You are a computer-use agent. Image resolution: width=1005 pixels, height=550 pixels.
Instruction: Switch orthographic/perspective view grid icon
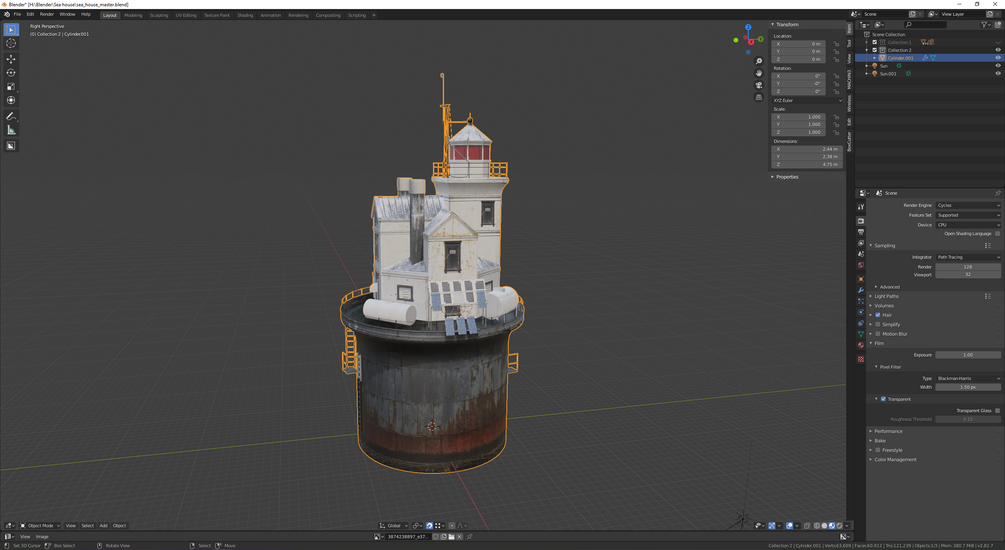(759, 97)
